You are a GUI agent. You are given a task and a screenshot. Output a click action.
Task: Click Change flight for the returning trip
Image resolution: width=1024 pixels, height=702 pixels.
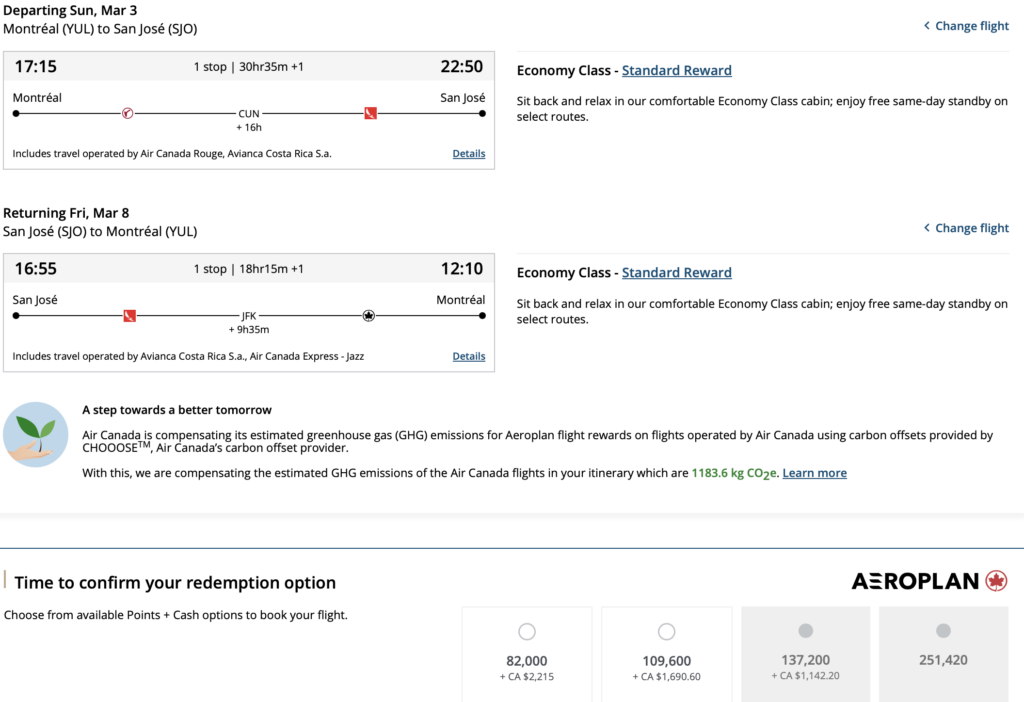(x=971, y=228)
